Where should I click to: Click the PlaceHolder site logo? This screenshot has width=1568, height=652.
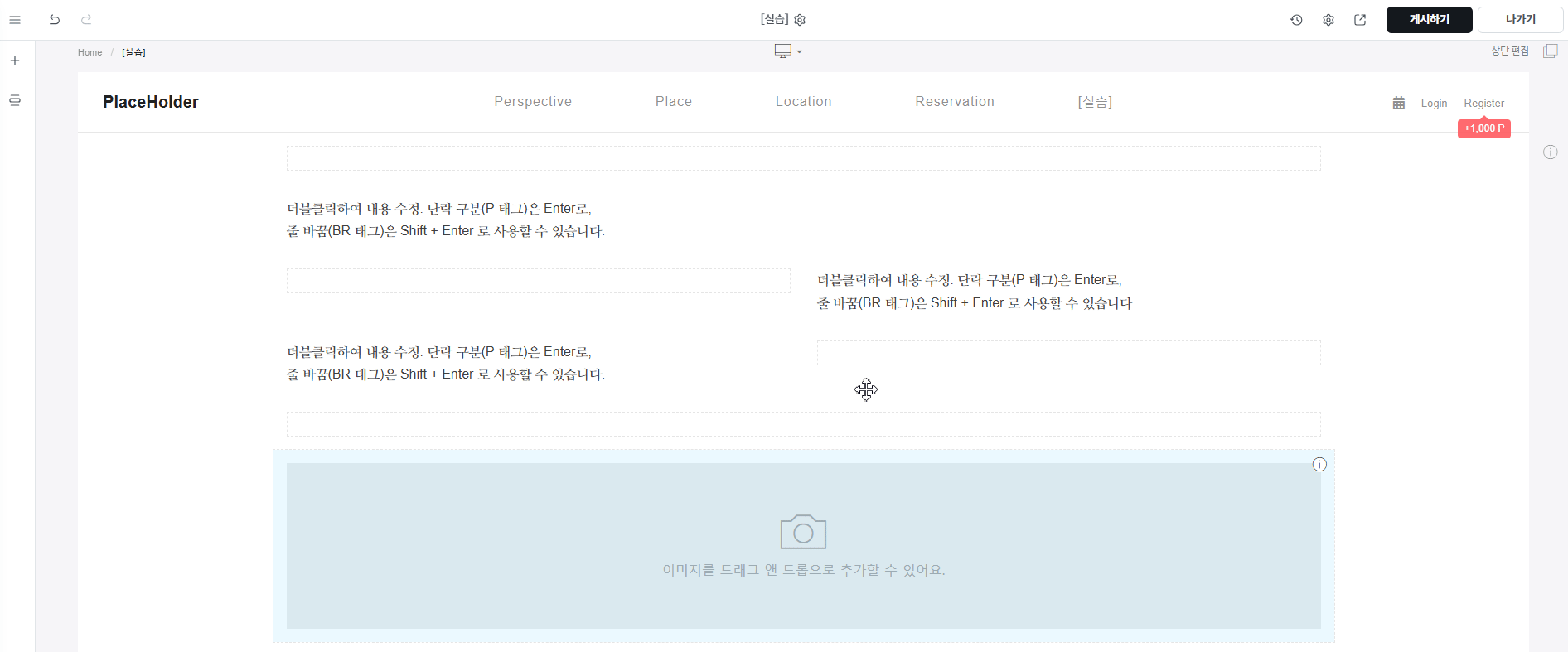click(x=151, y=102)
